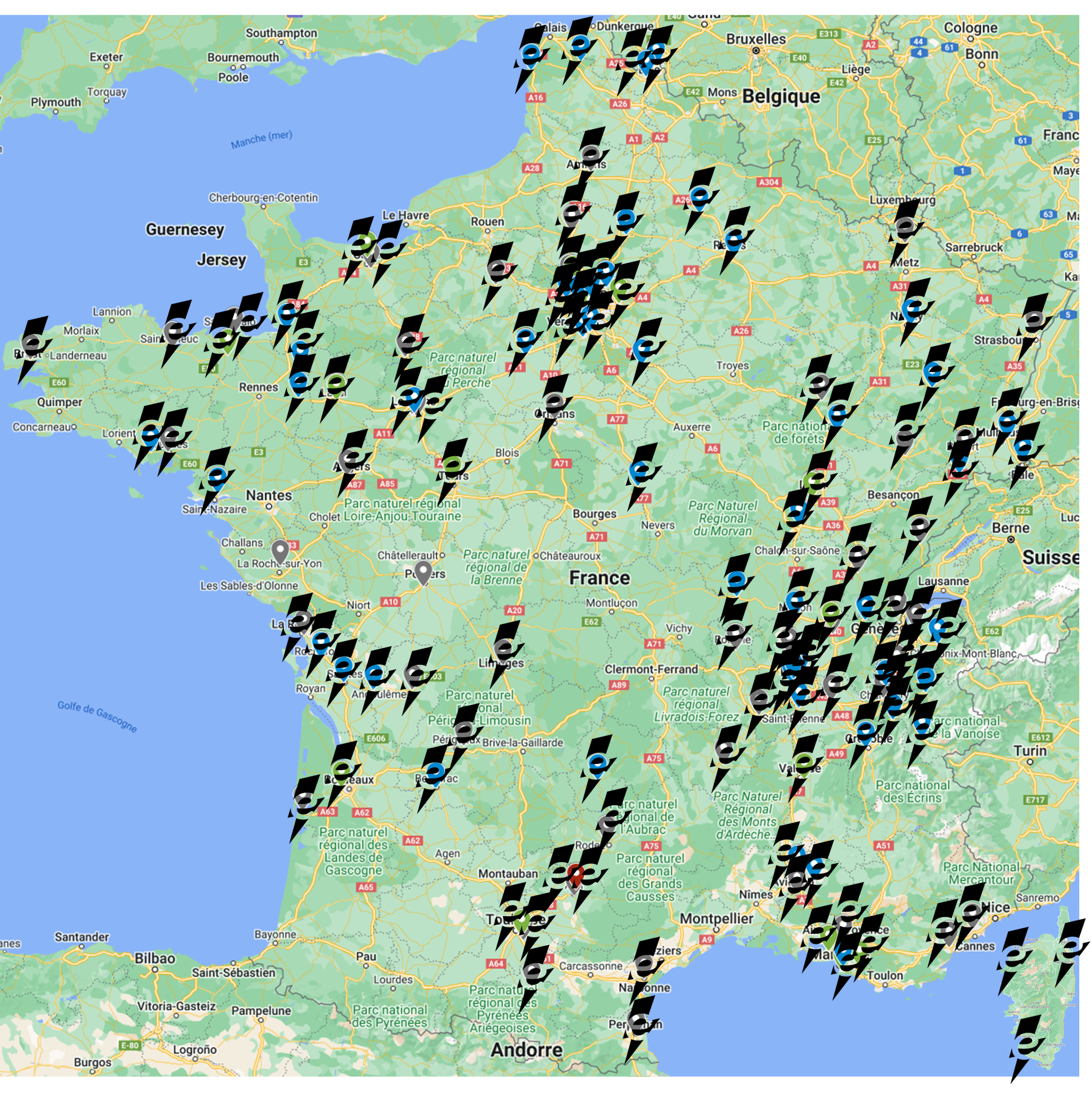This screenshot has width=1092, height=1100.
Task: Open the lightning marker at Perpignan
Action: [x=641, y=1030]
